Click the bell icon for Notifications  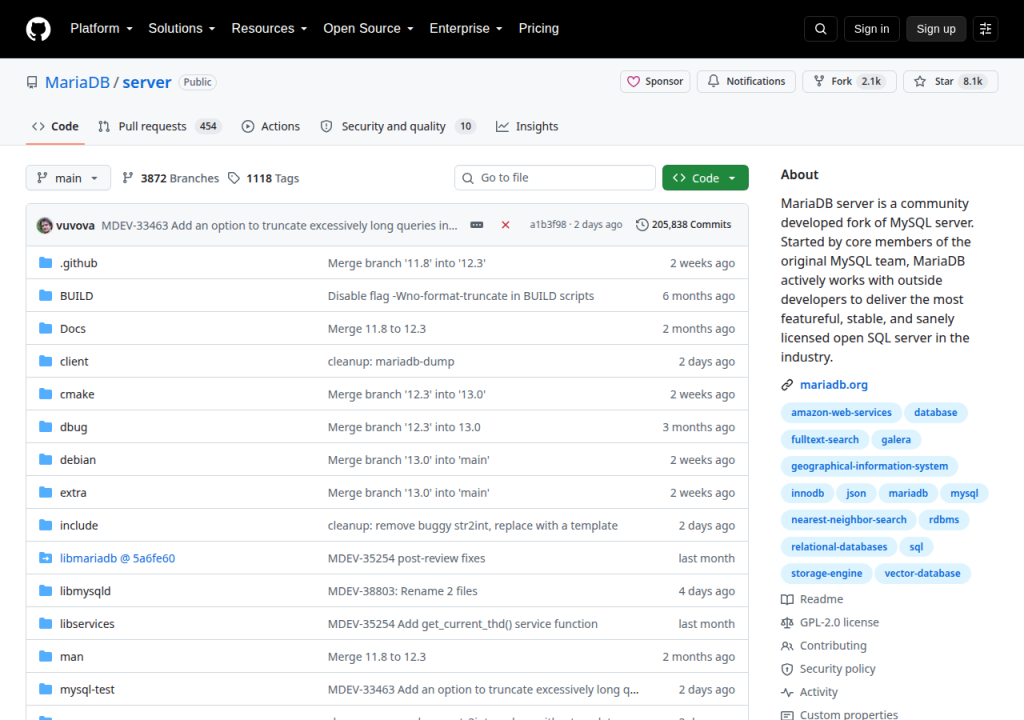point(713,81)
